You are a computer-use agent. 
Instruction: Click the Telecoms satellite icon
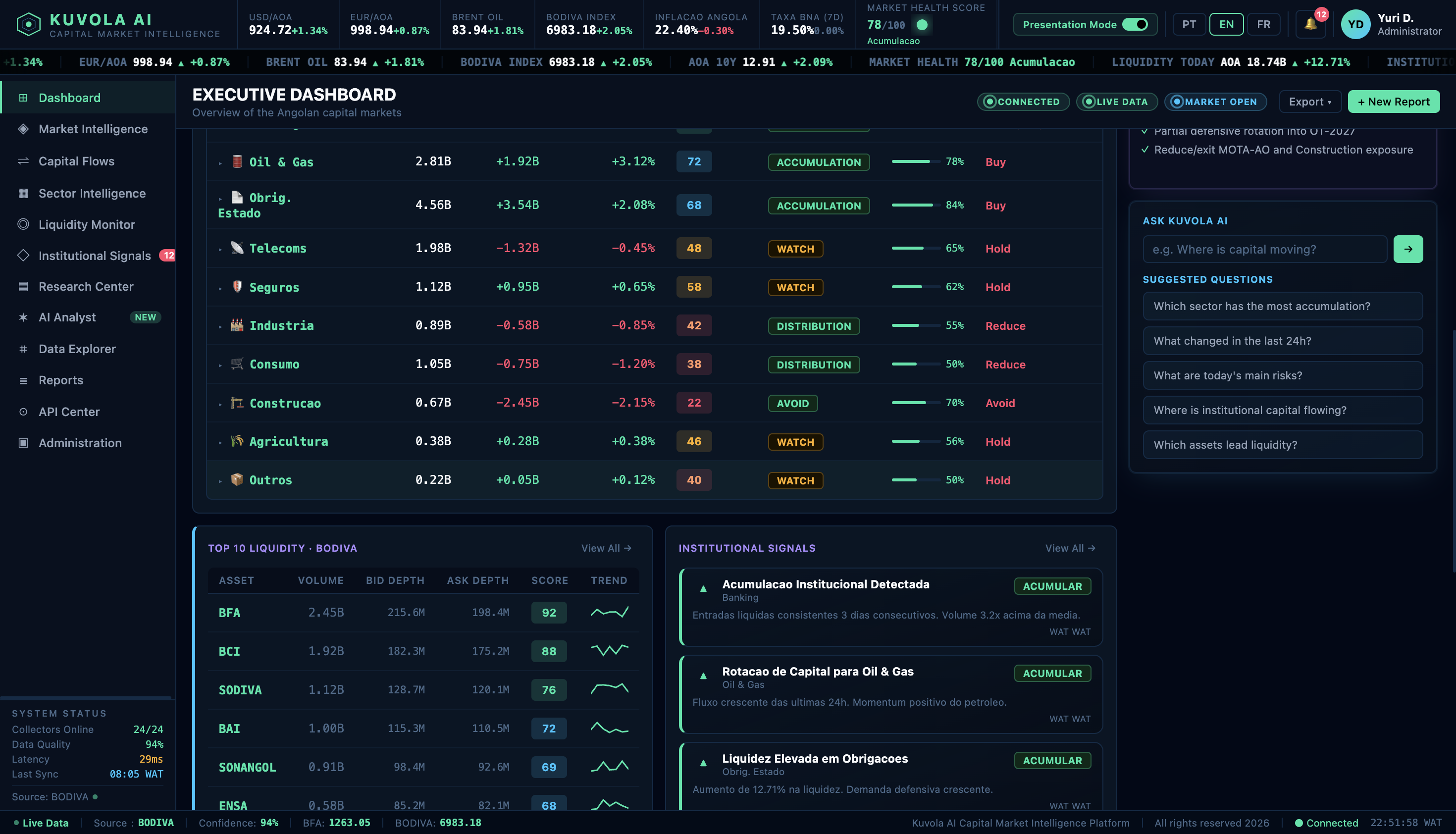click(237, 248)
